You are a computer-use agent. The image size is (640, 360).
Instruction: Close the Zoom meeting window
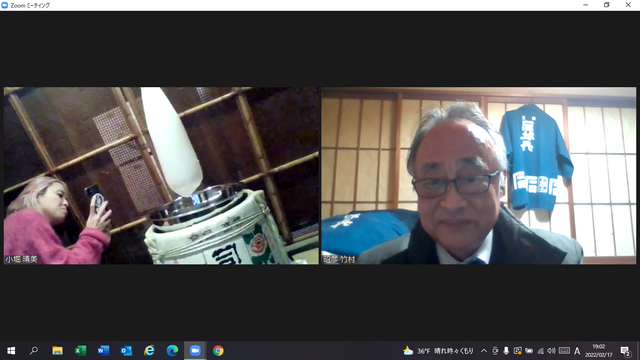(x=628, y=5)
